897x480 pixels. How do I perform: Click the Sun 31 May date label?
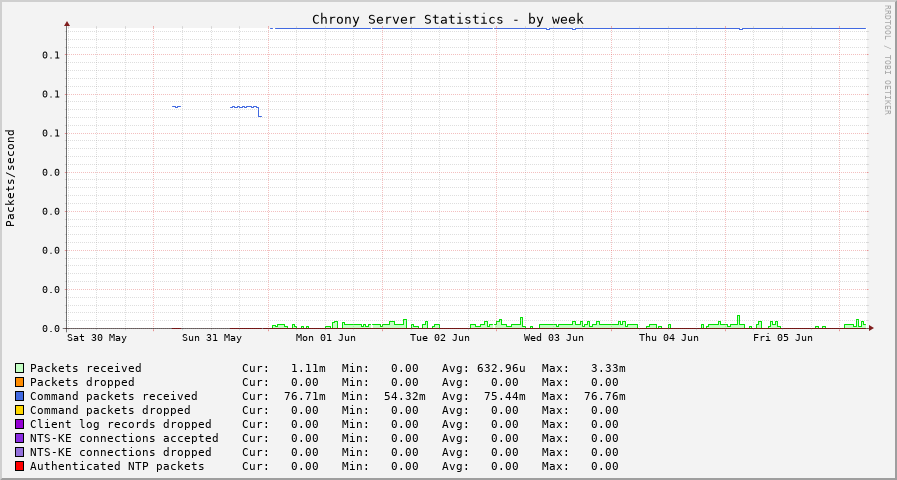pyautogui.click(x=212, y=338)
